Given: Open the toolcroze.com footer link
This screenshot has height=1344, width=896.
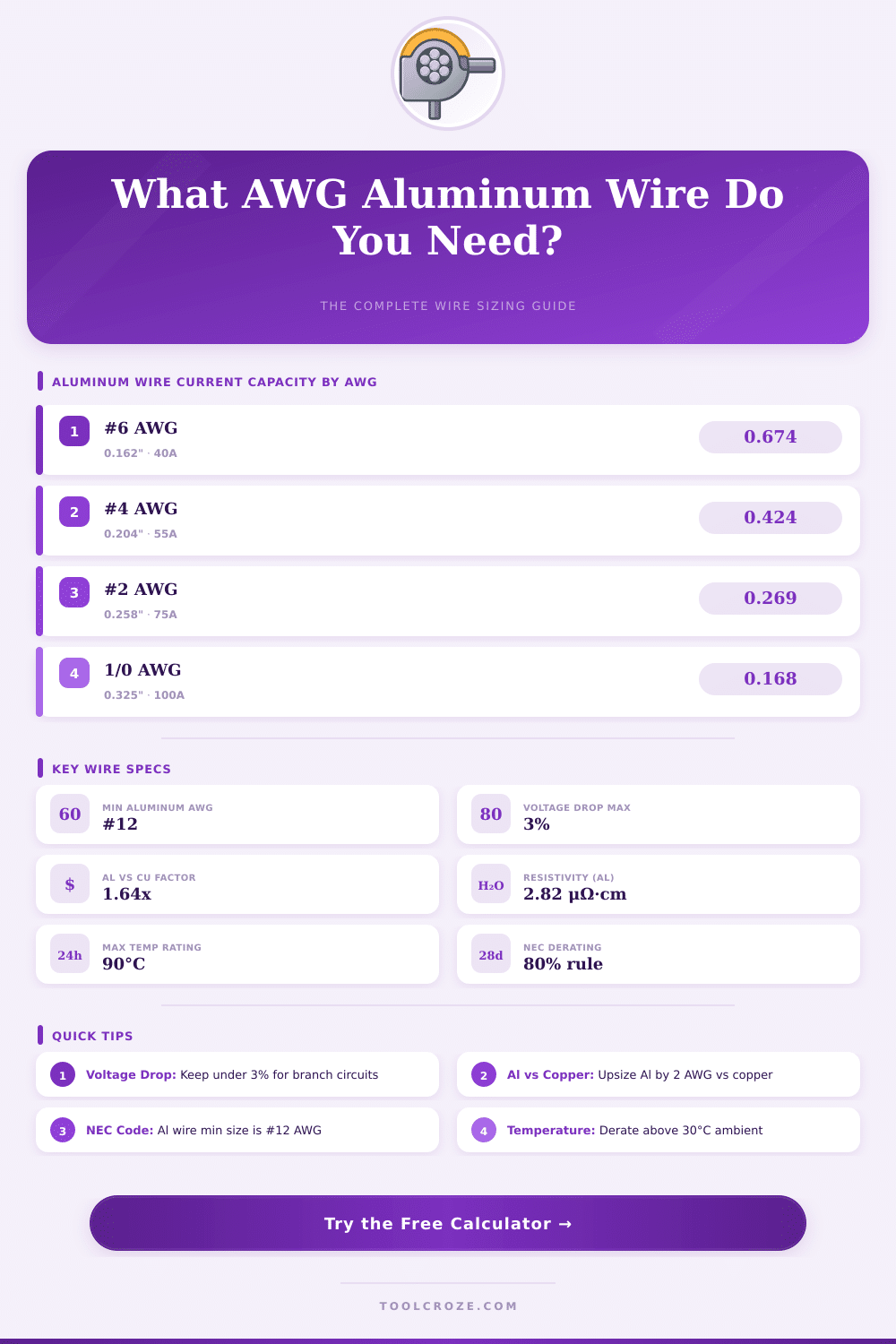Looking at the screenshot, I should (x=448, y=1305).
